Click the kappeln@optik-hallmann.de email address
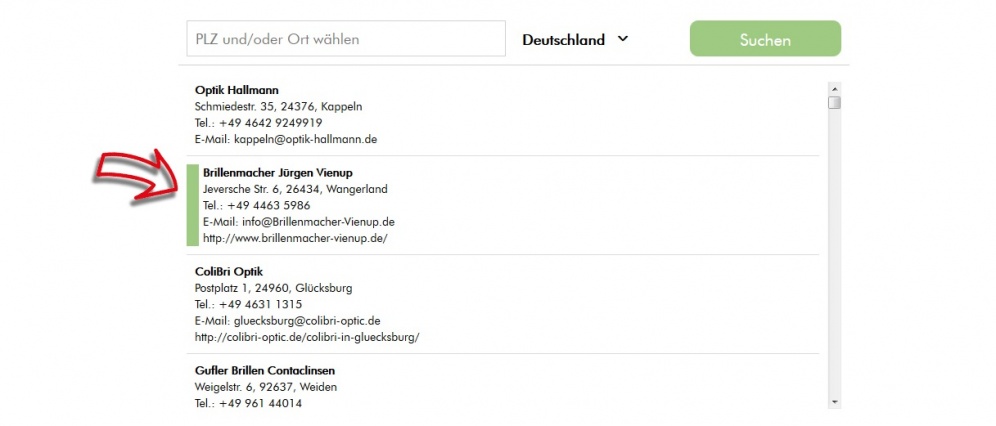The width and height of the screenshot is (996, 426). (306, 139)
